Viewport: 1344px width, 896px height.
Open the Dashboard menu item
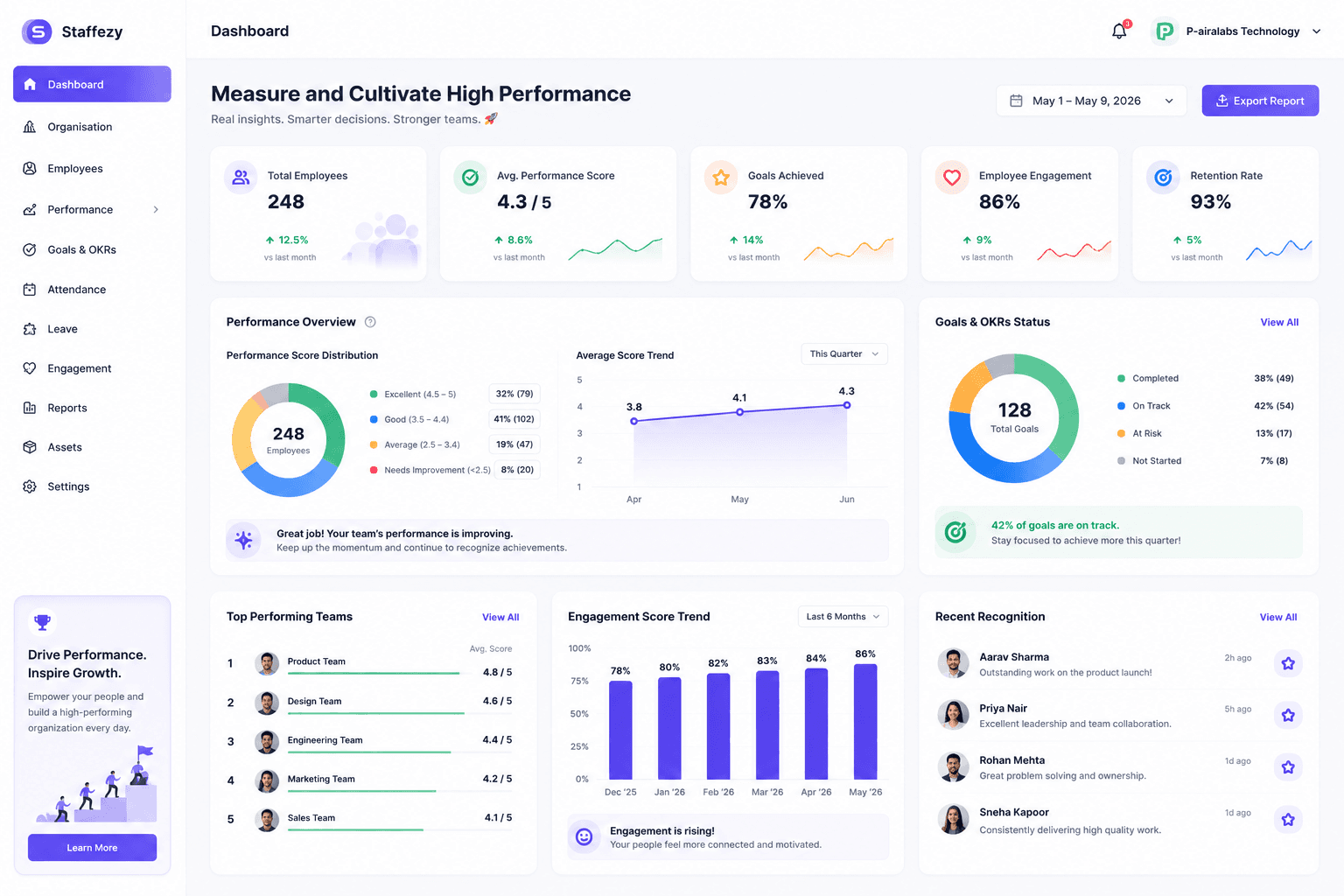coord(92,84)
